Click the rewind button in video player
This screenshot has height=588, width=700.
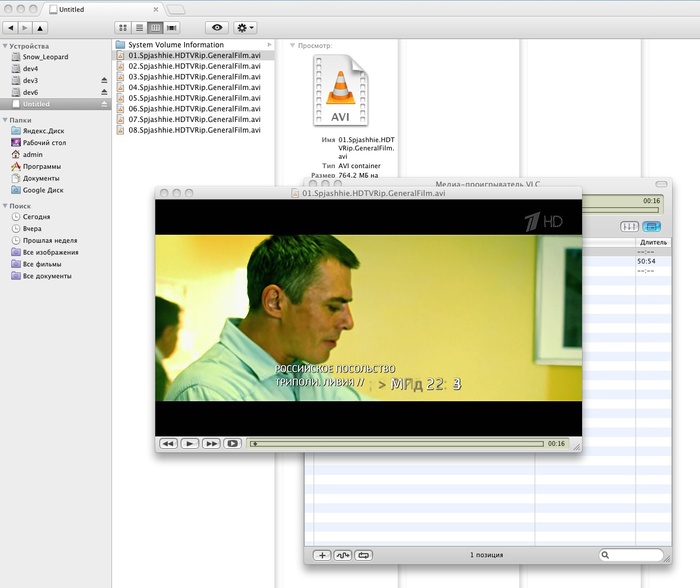coord(168,443)
